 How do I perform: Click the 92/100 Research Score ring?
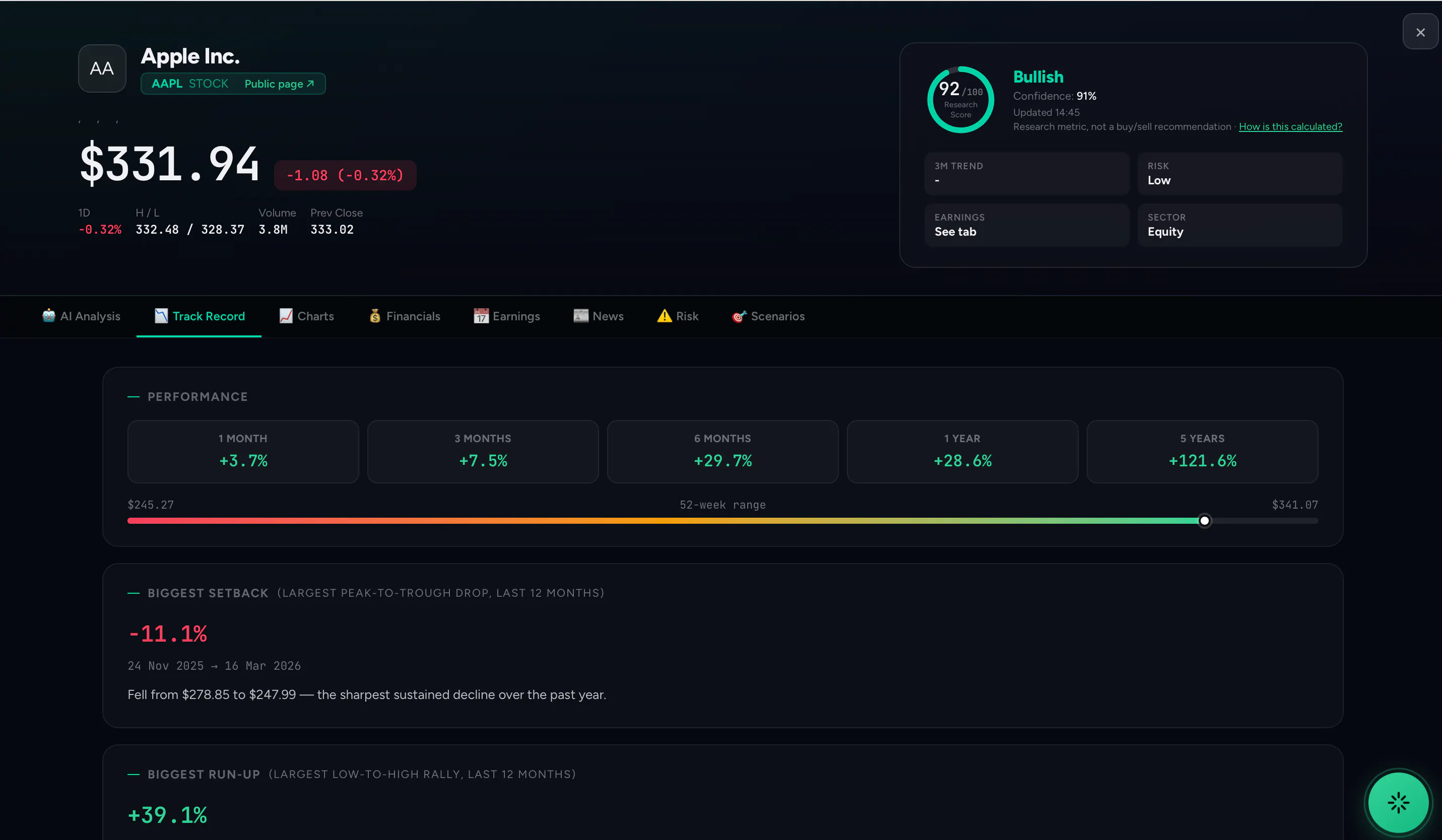(961, 100)
